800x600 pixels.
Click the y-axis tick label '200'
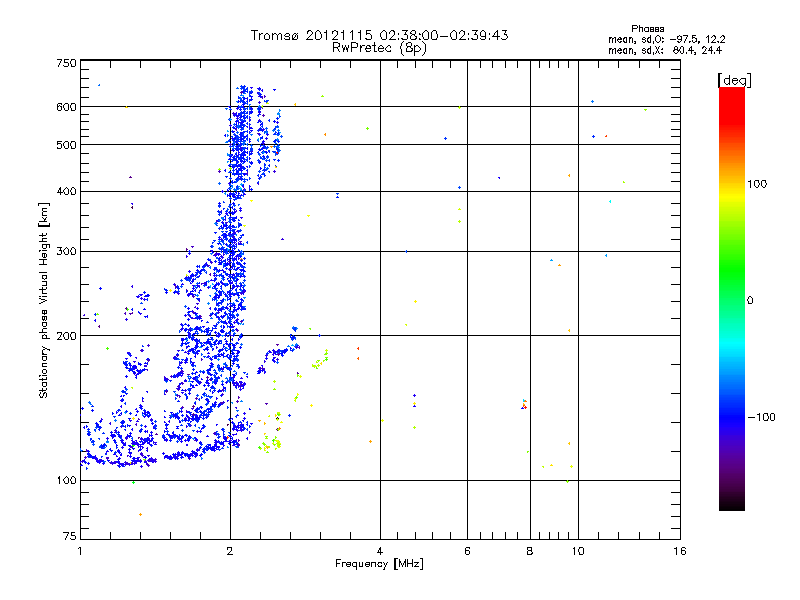pyautogui.click(x=66, y=336)
